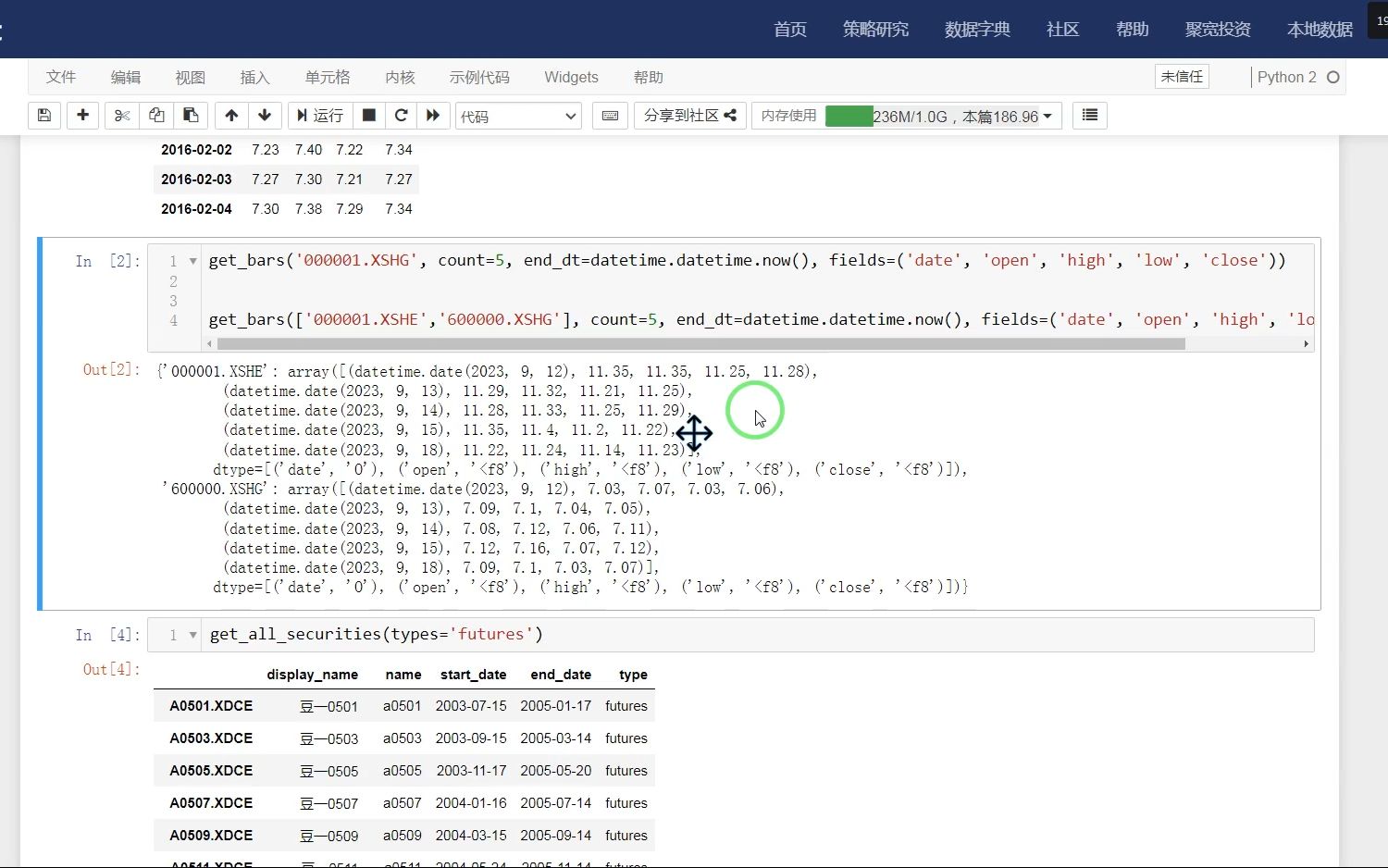The height and width of the screenshot is (868, 1388).
Task: Open the cell type 代码 dropdown
Action: click(518, 117)
